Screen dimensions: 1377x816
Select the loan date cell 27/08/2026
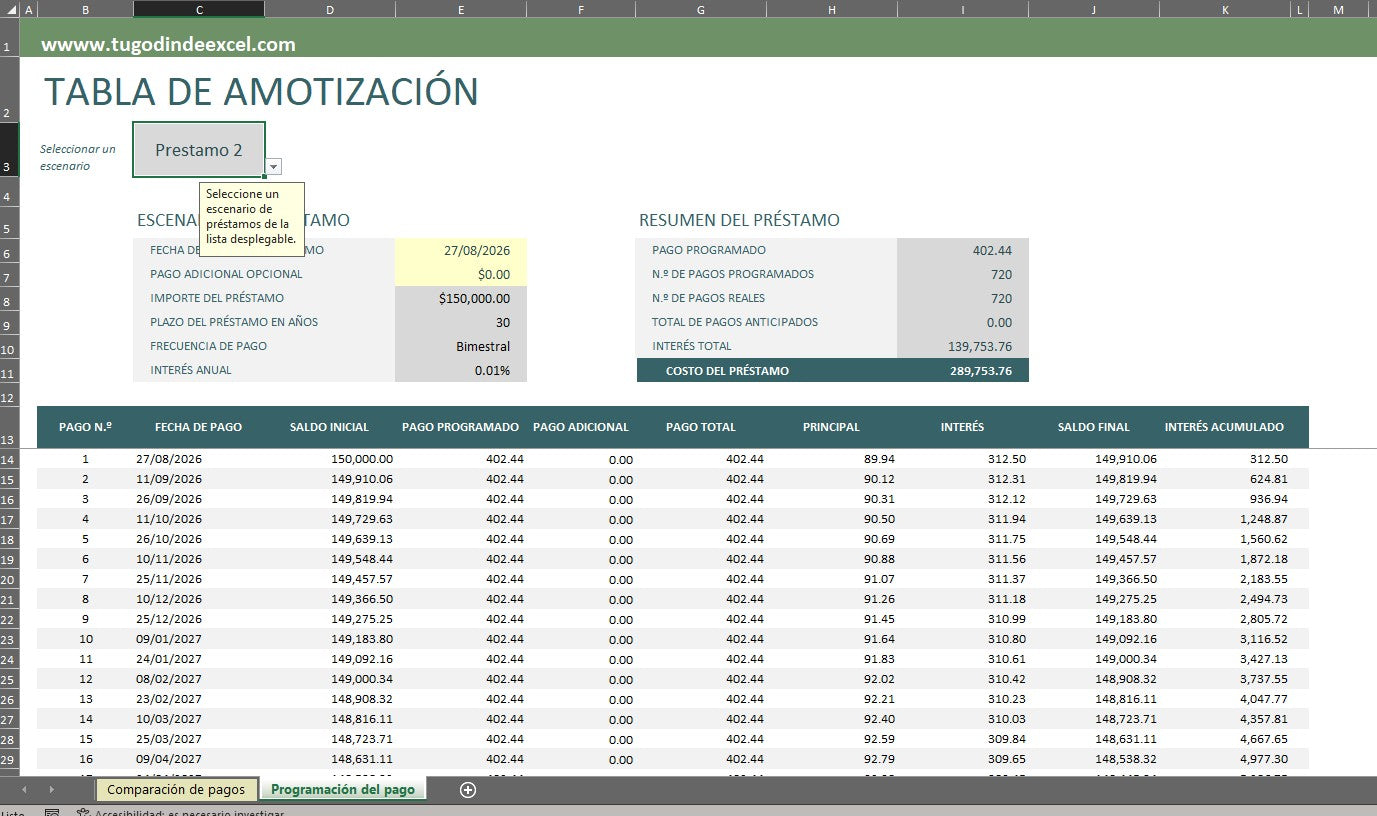(461, 250)
